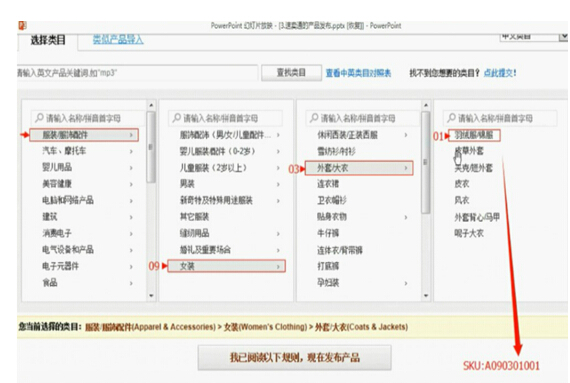570x383 pixels.
Task: Select the 连体衣/背带裤 item
Action: [340, 250]
